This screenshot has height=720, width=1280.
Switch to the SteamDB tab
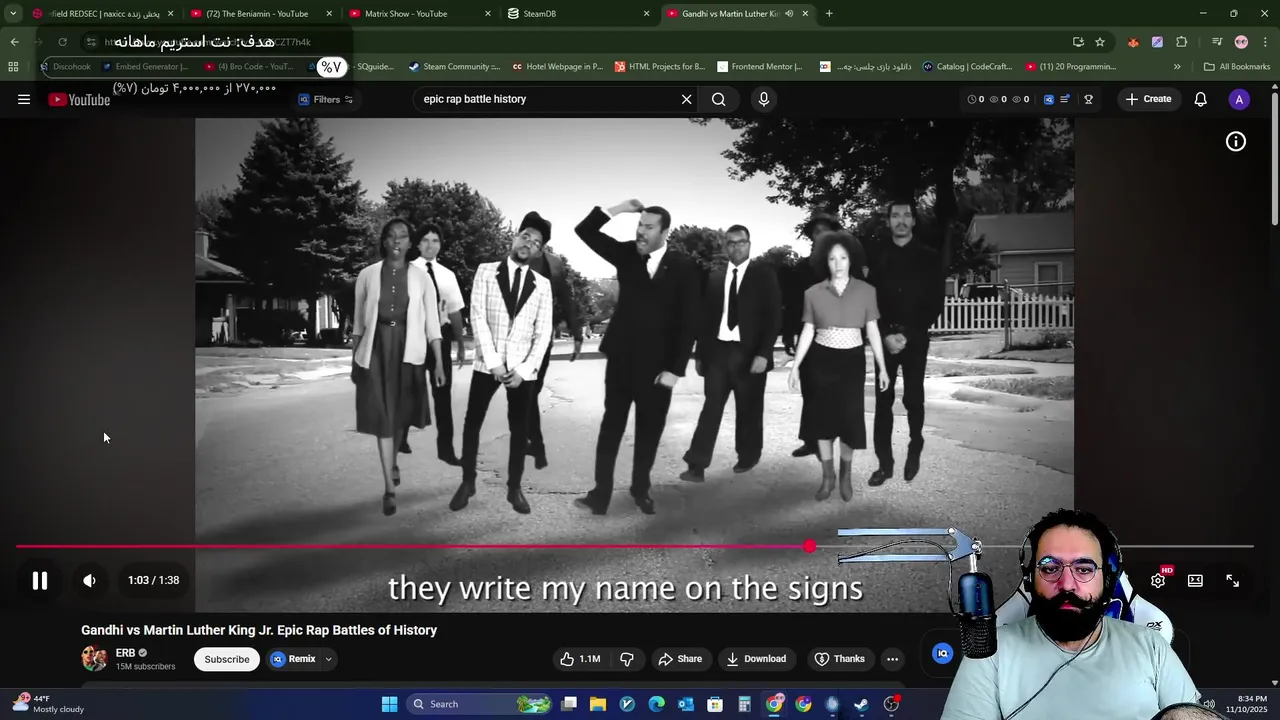click(579, 14)
